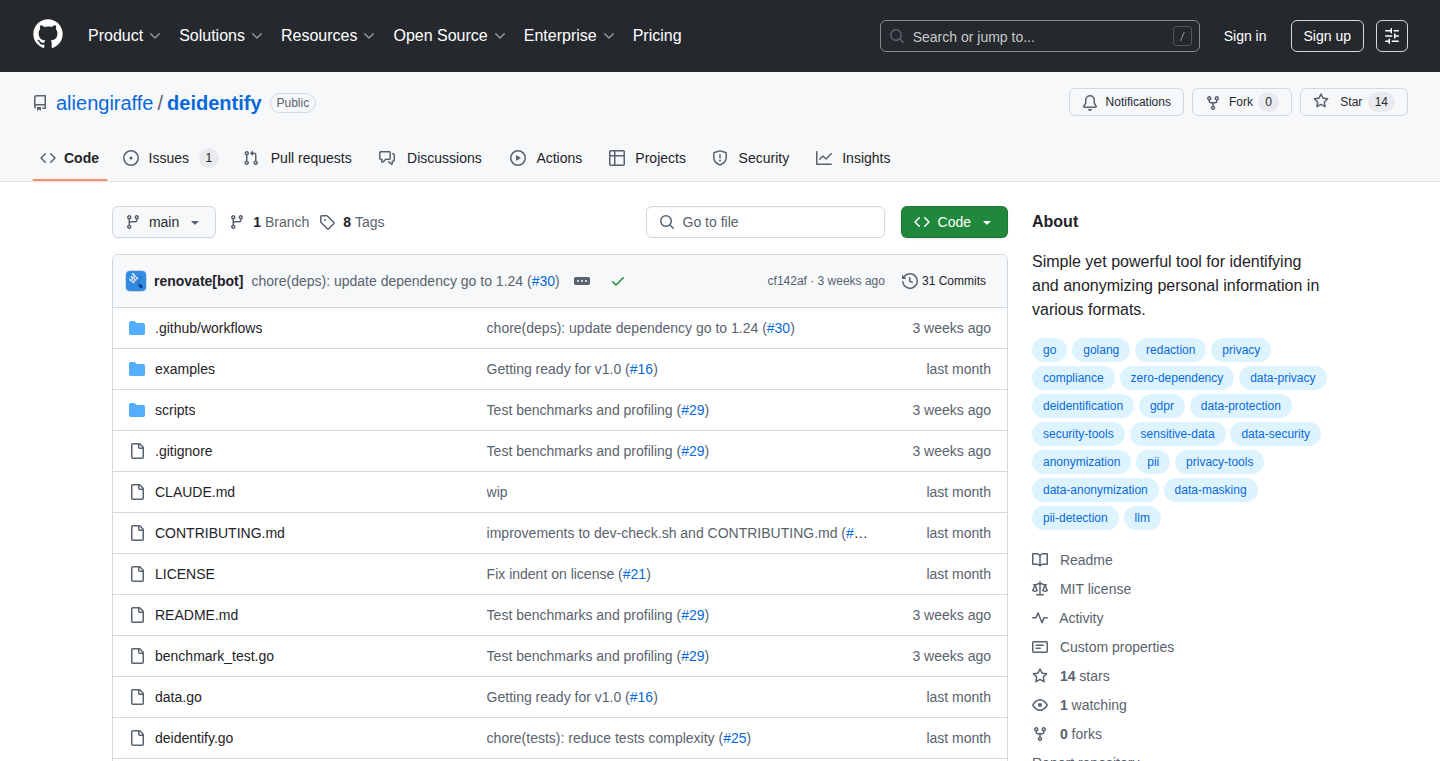Click the Sign in link
This screenshot has width=1440, height=761.
(x=1245, y=36)
